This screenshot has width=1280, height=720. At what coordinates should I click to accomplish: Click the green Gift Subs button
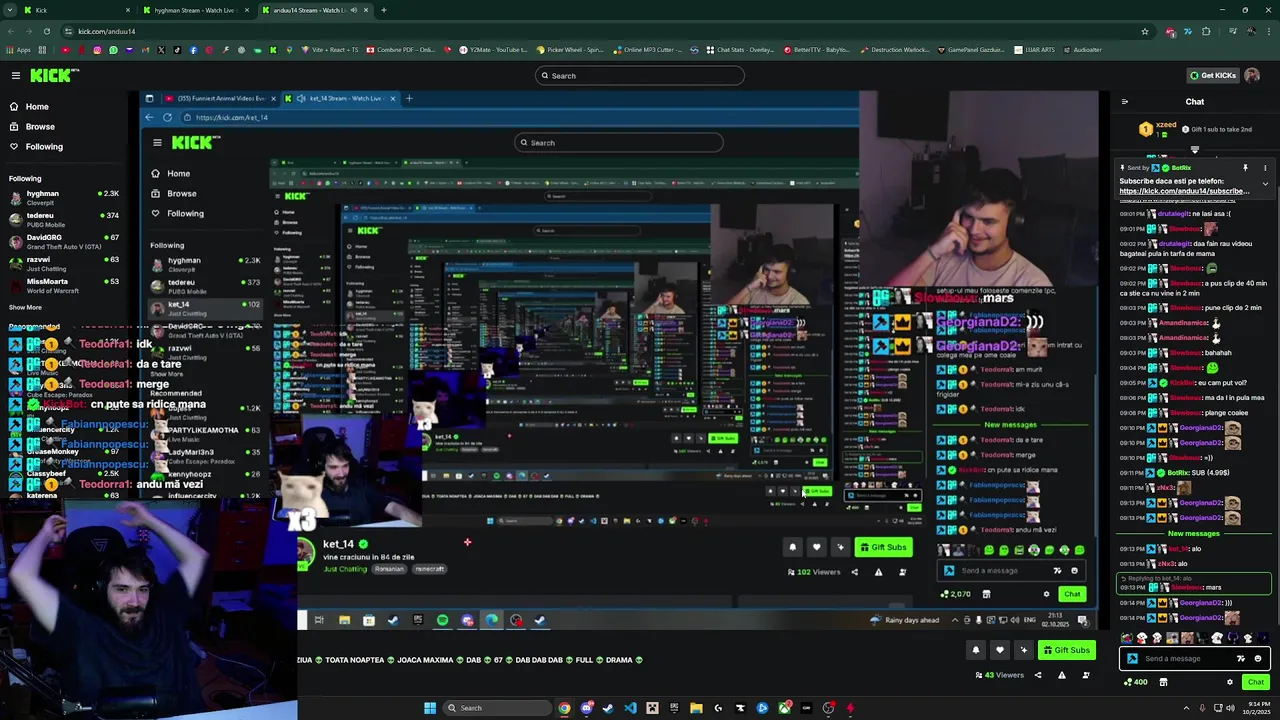1066,650
